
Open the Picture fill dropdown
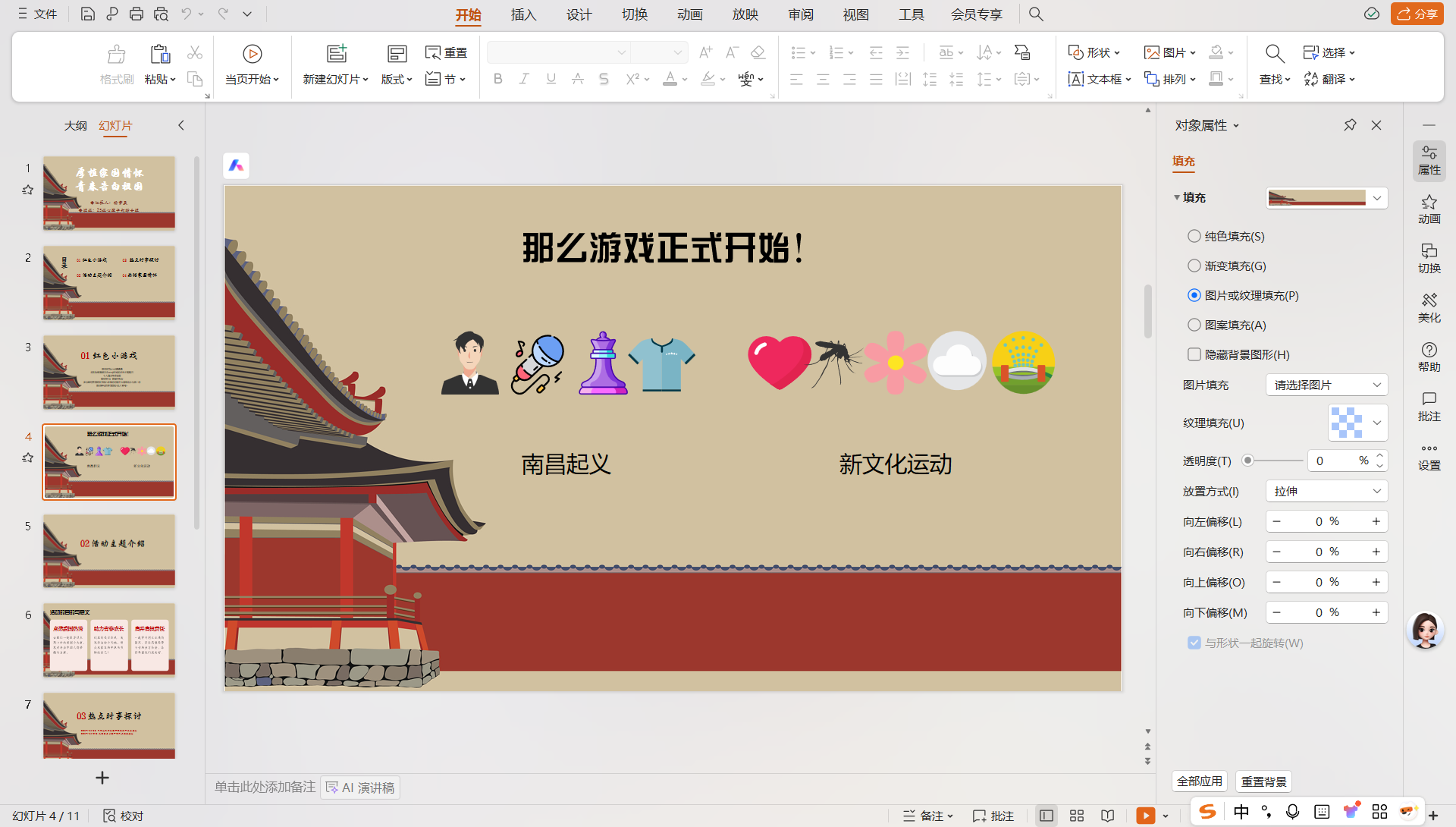click(x=1326, y=385)
